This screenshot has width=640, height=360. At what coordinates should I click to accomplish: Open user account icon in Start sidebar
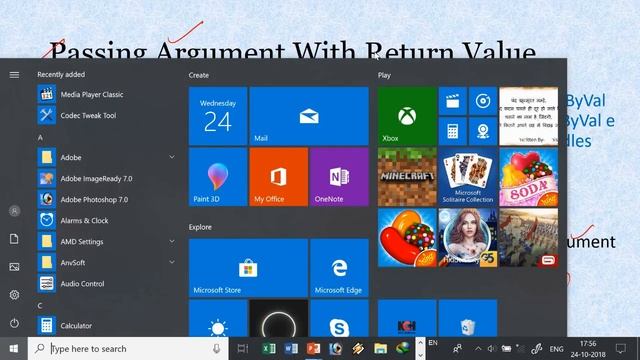14,211
